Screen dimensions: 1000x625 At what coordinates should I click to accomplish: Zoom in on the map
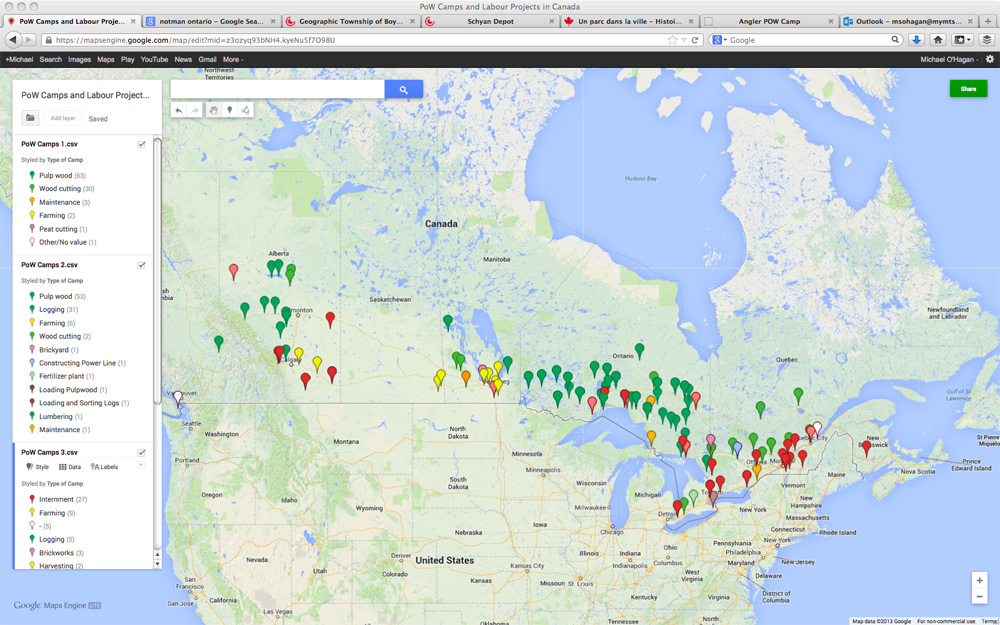pos(979,580)
